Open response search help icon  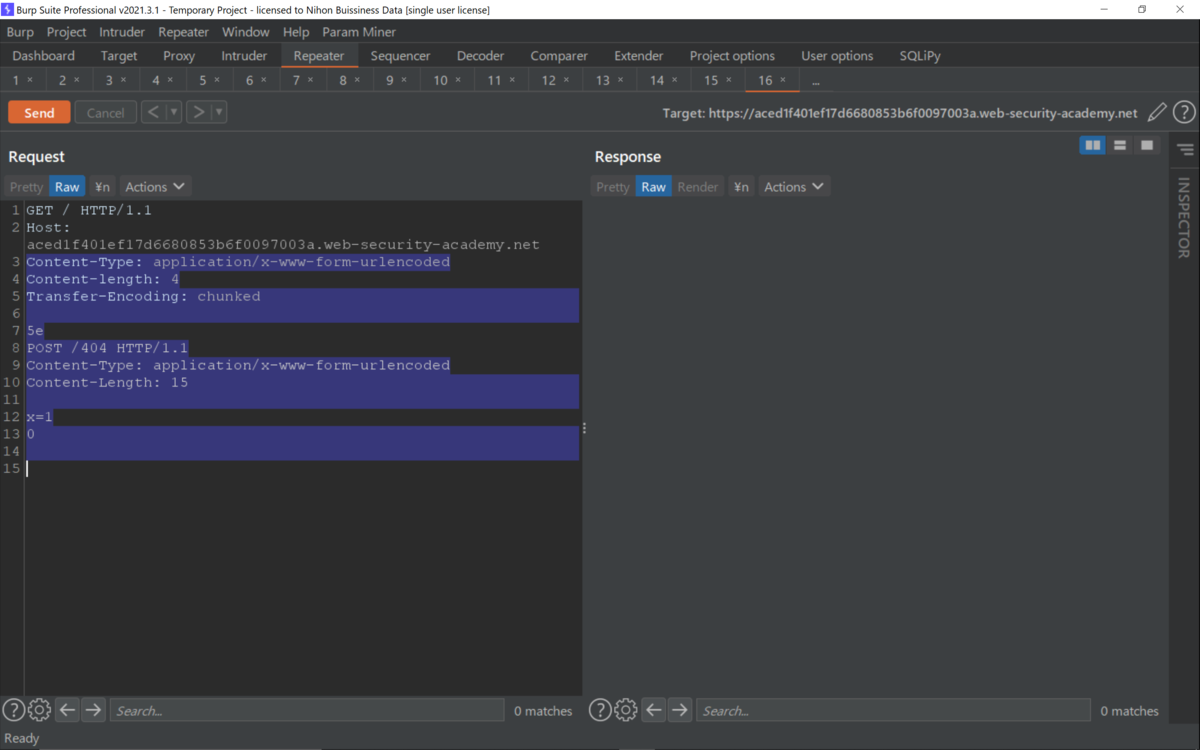[x=600, y=710]
